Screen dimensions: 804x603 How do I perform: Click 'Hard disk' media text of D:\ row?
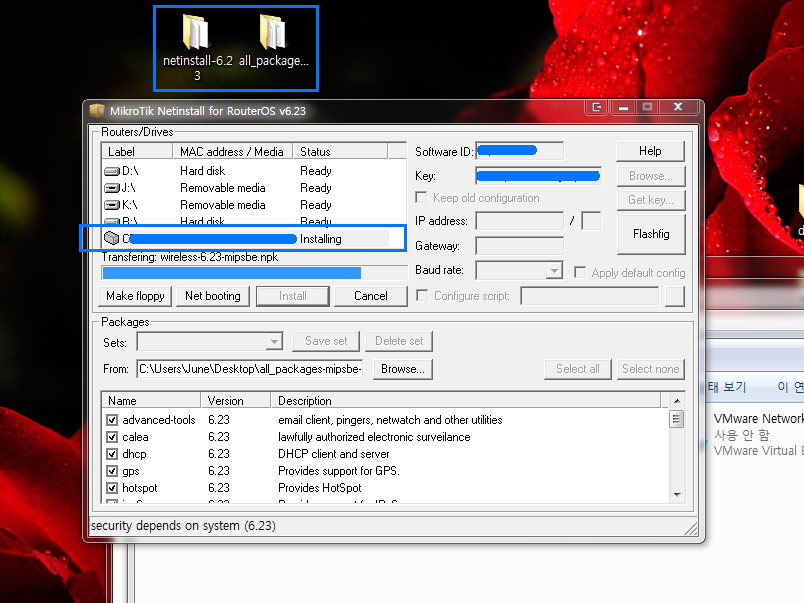pos(203,171)
